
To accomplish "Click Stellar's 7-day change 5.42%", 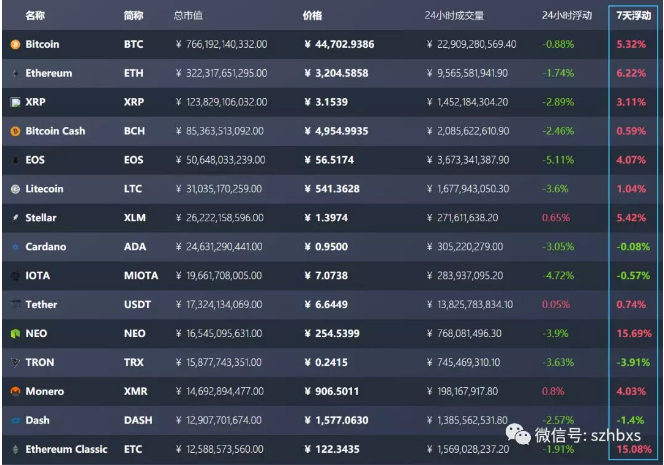I will coord(631,218).
